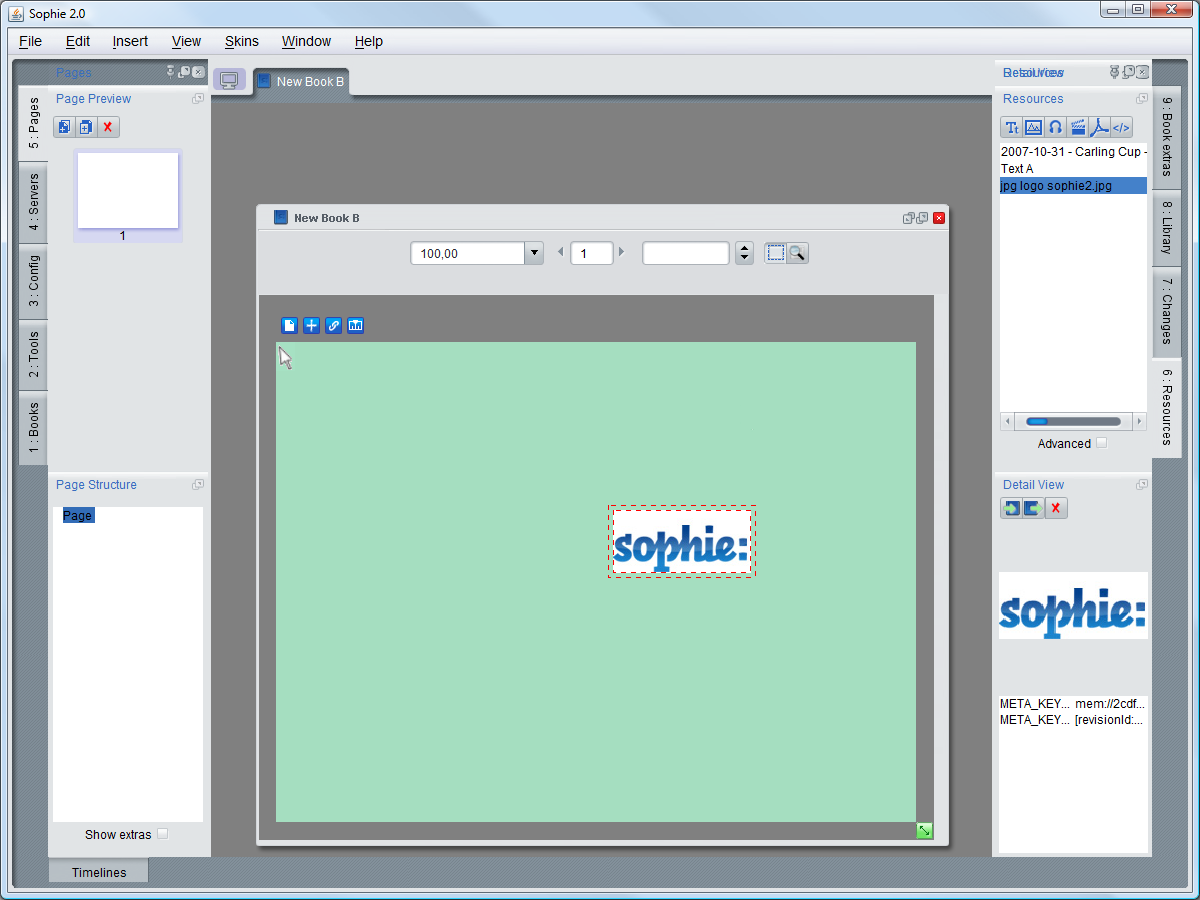Switch to the 1 : Books side tab
Screen dimensions: 1200x900
(x=33, y=427)
